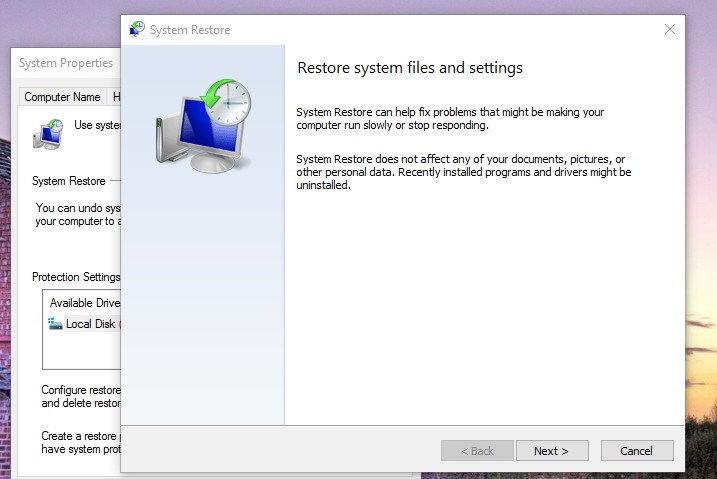Click the "Restore system files and settings" heading
717x479 pixels.
point(410,68)
